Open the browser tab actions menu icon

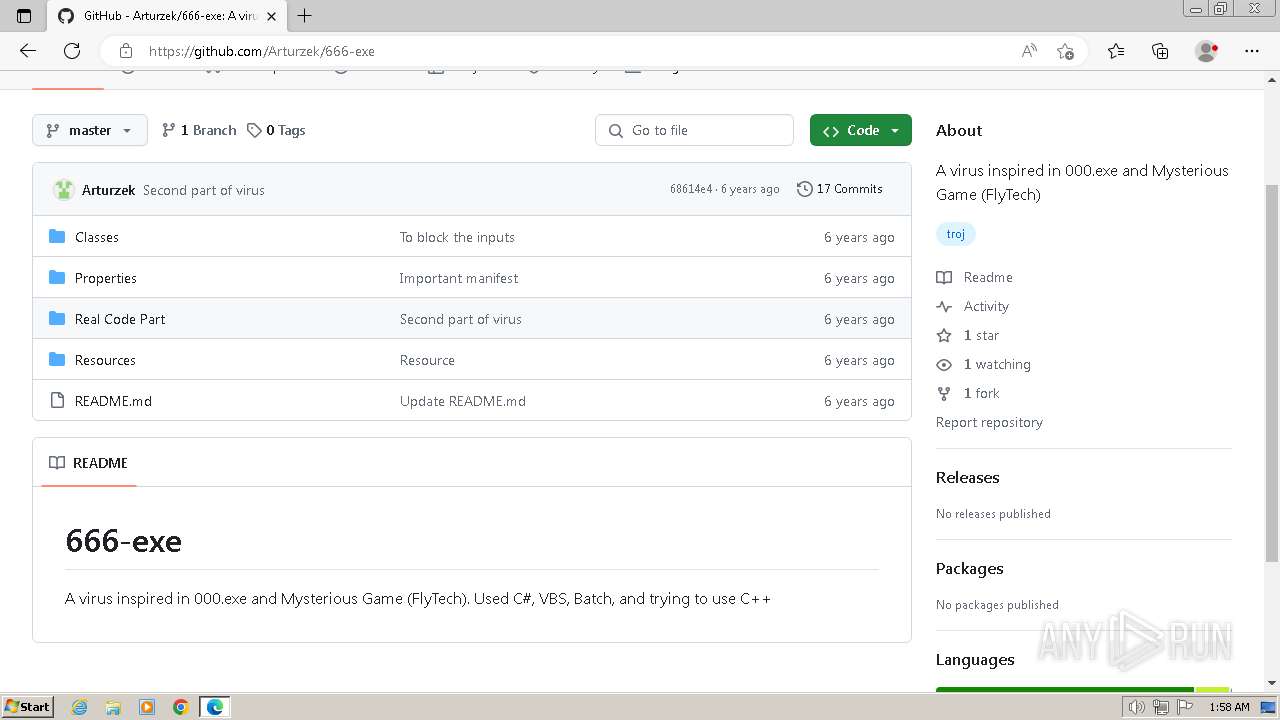tap(24, 15)
